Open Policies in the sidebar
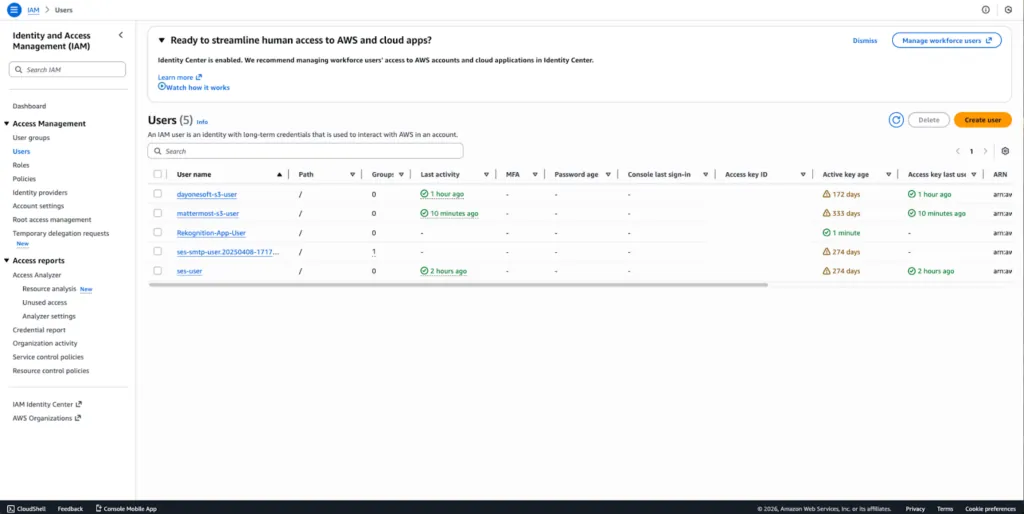This screenshot has height=514, width=1024. pyautogui.click(x=24, y=179)
